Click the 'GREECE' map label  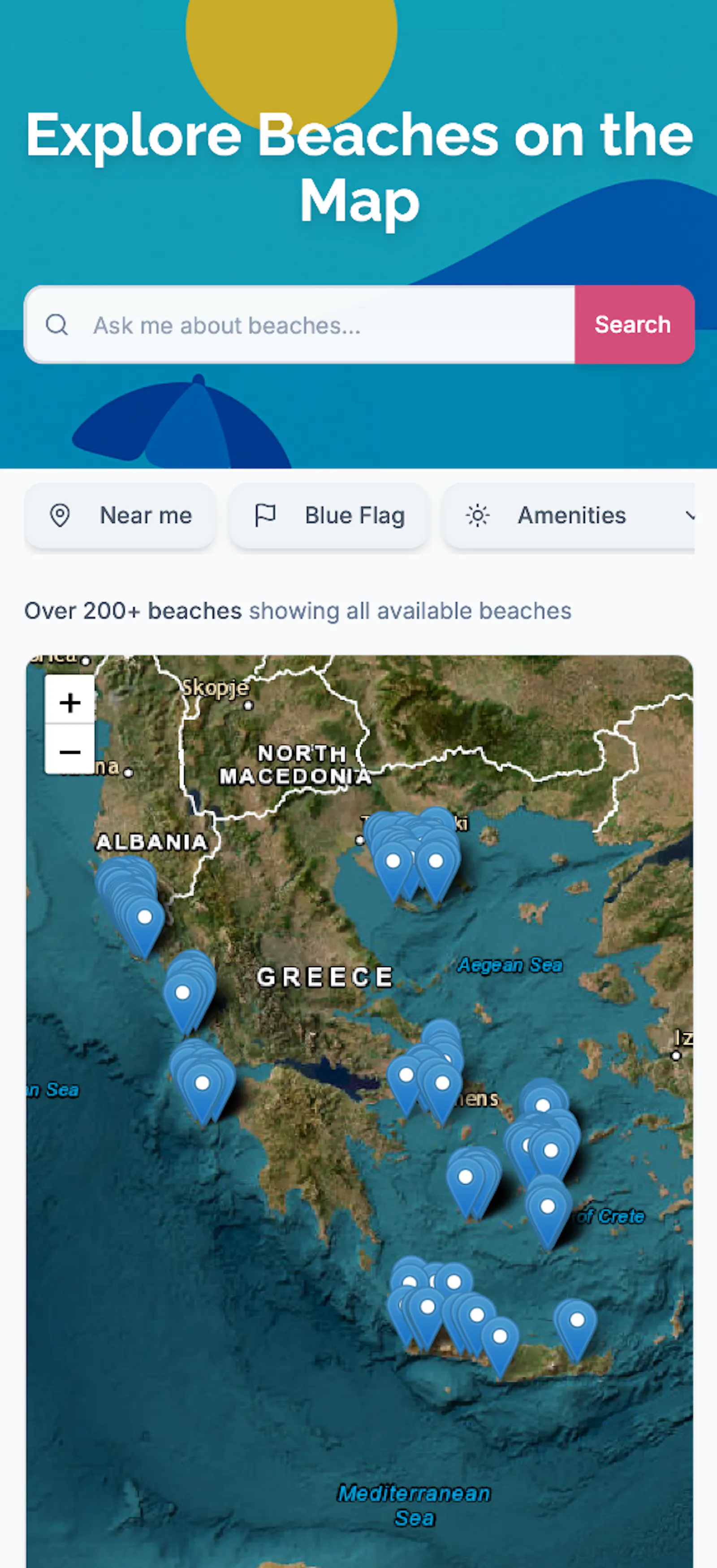click(x=325, y=977)
